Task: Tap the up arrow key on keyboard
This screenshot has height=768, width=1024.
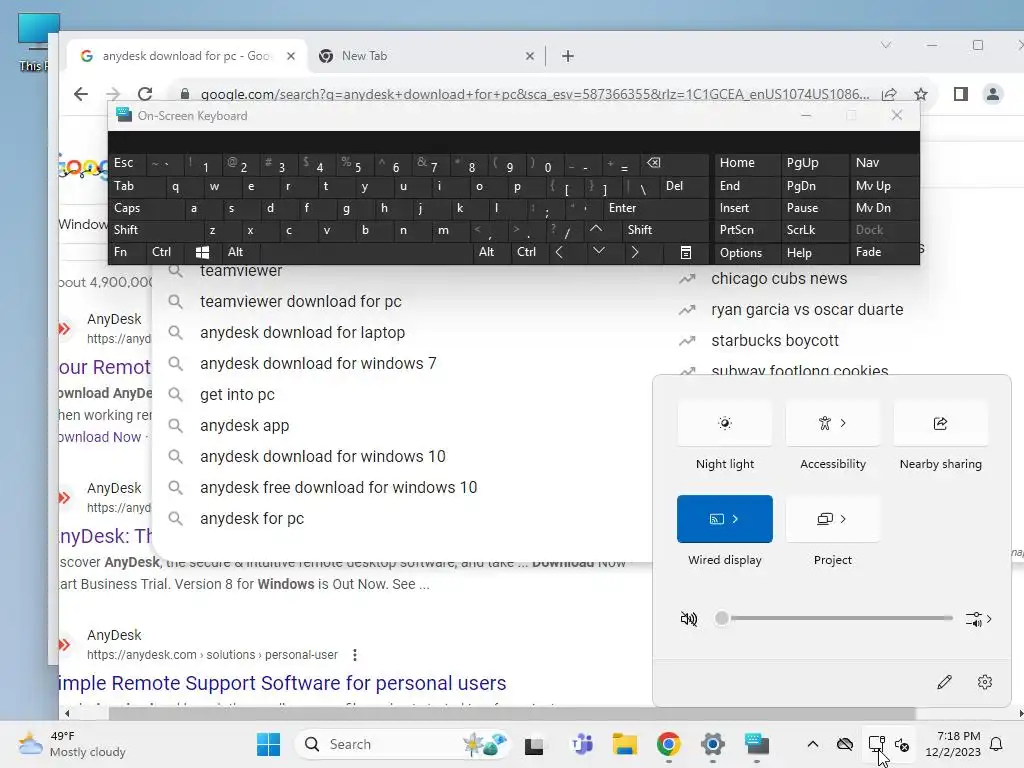Action: click(596, 229)
